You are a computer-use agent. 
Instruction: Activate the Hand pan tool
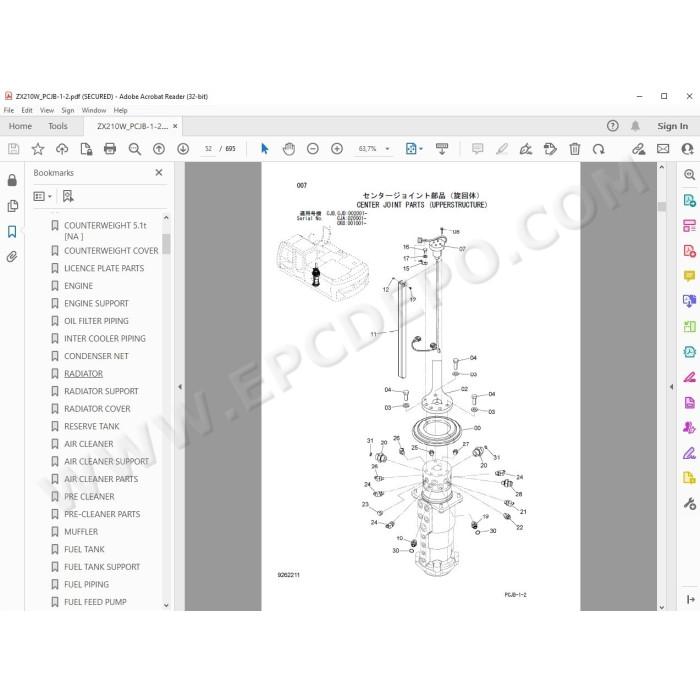(x=289, y=149)
